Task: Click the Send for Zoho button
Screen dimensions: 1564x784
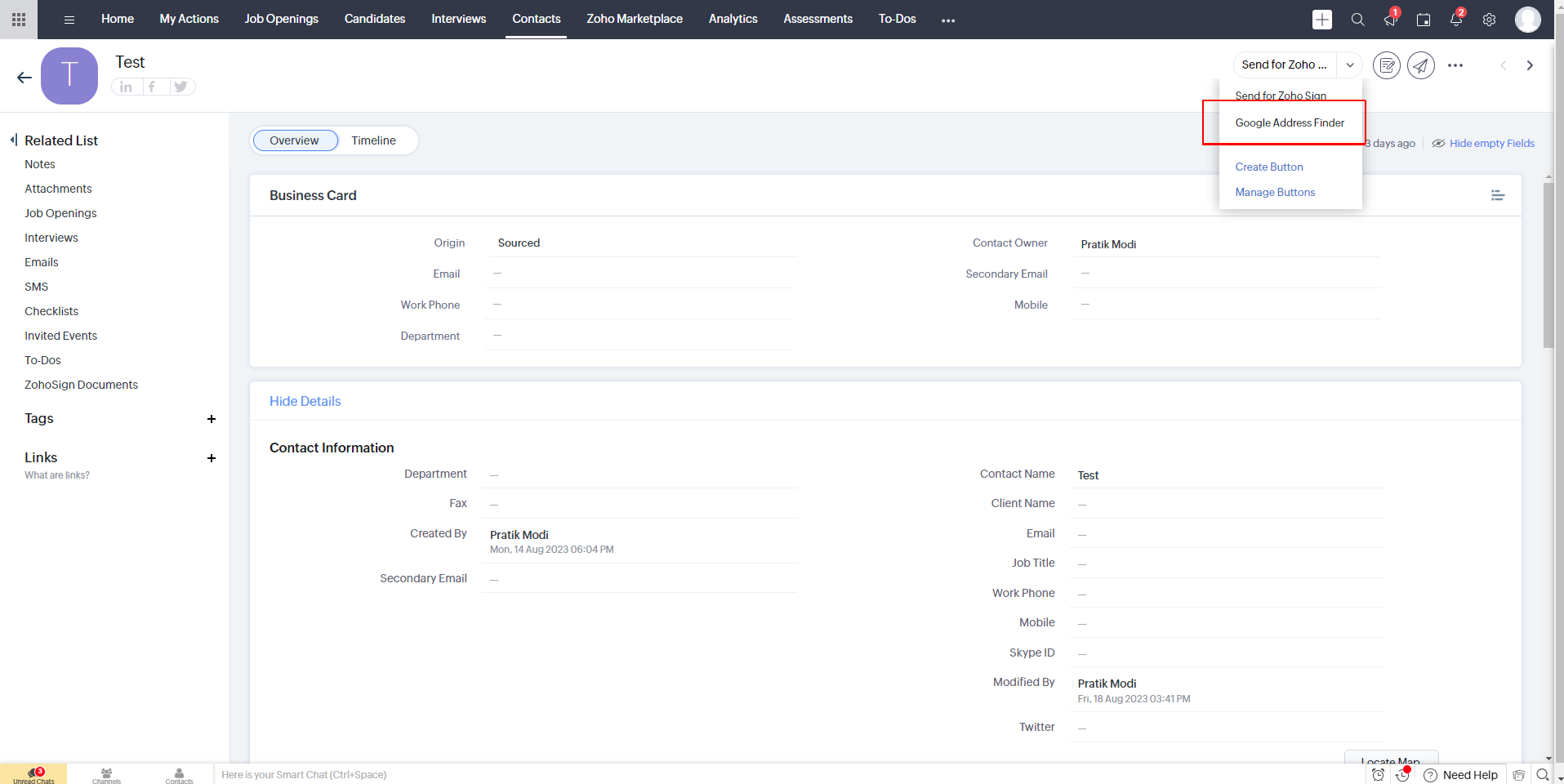Action: 1284,65
